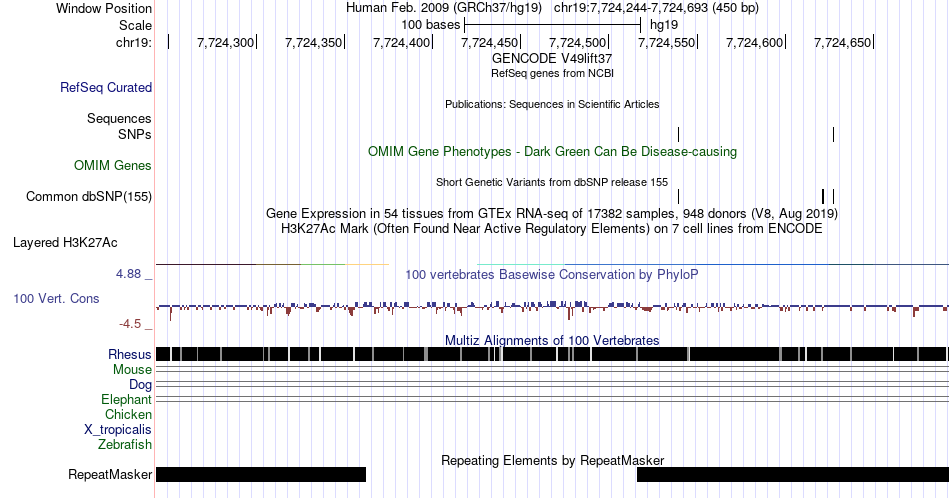
Task: Open H3K27Ac Mark ENCODE track title
Action: point(552,228)
